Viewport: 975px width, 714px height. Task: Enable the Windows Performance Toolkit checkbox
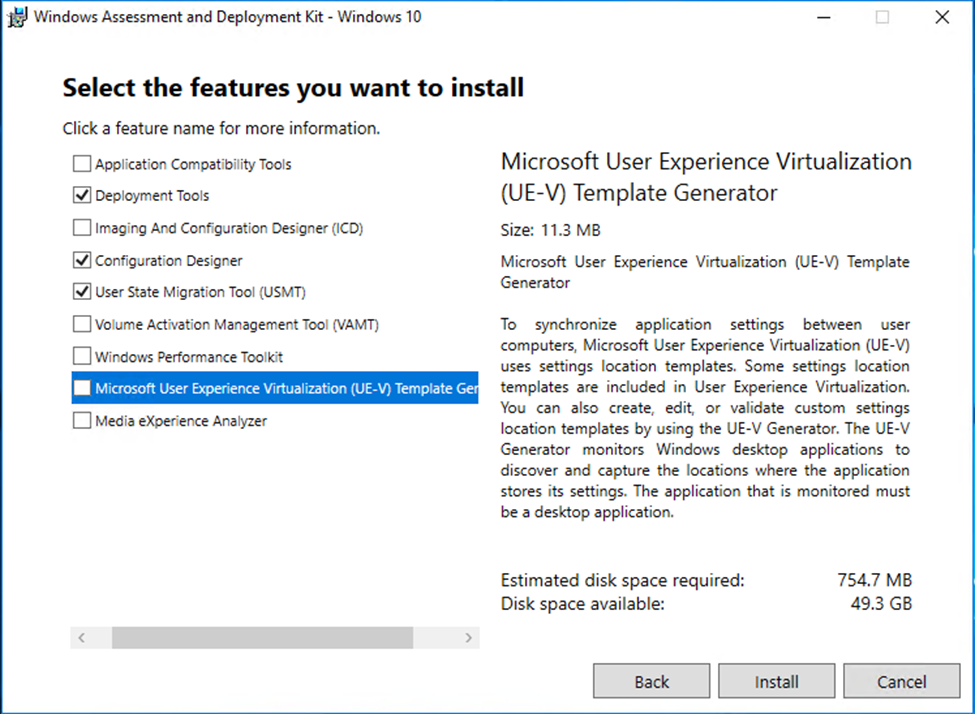click(82, 357)
